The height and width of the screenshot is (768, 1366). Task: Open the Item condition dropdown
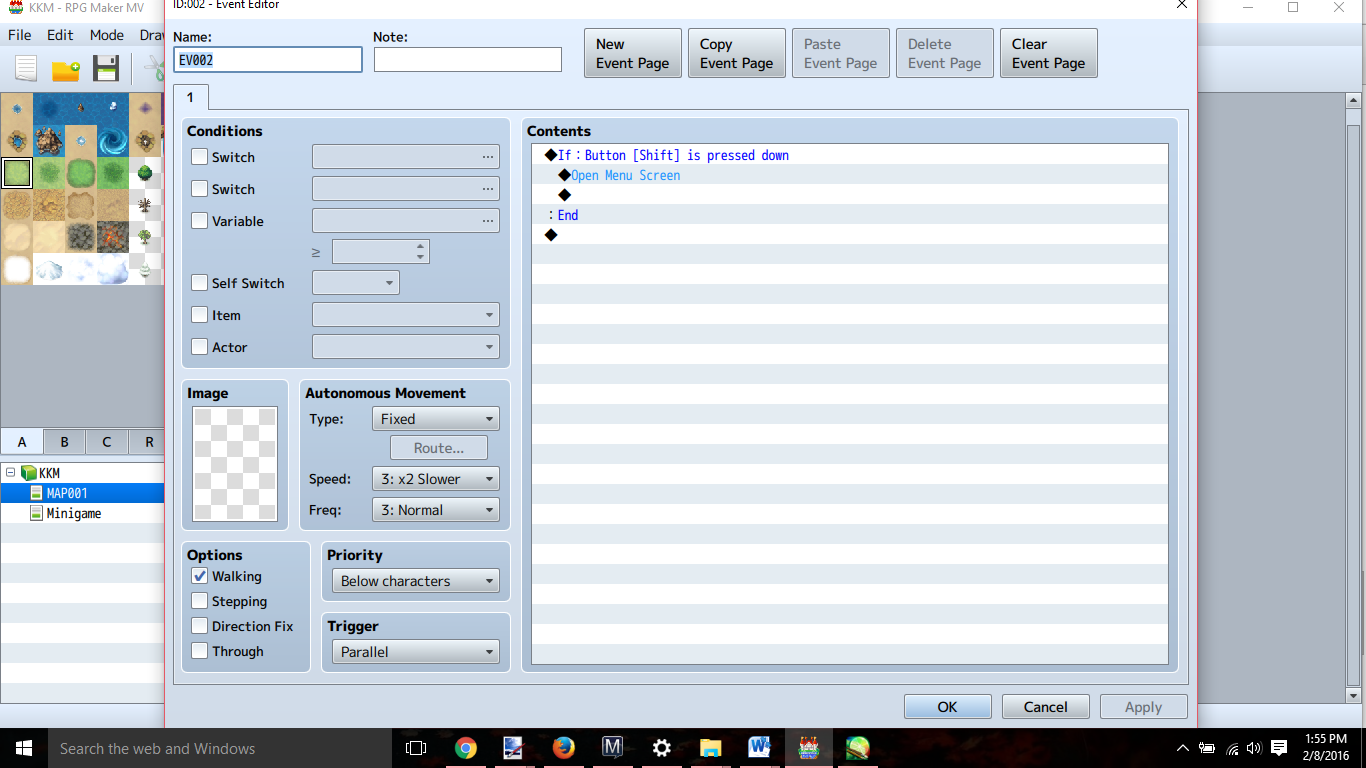[406, 315]
